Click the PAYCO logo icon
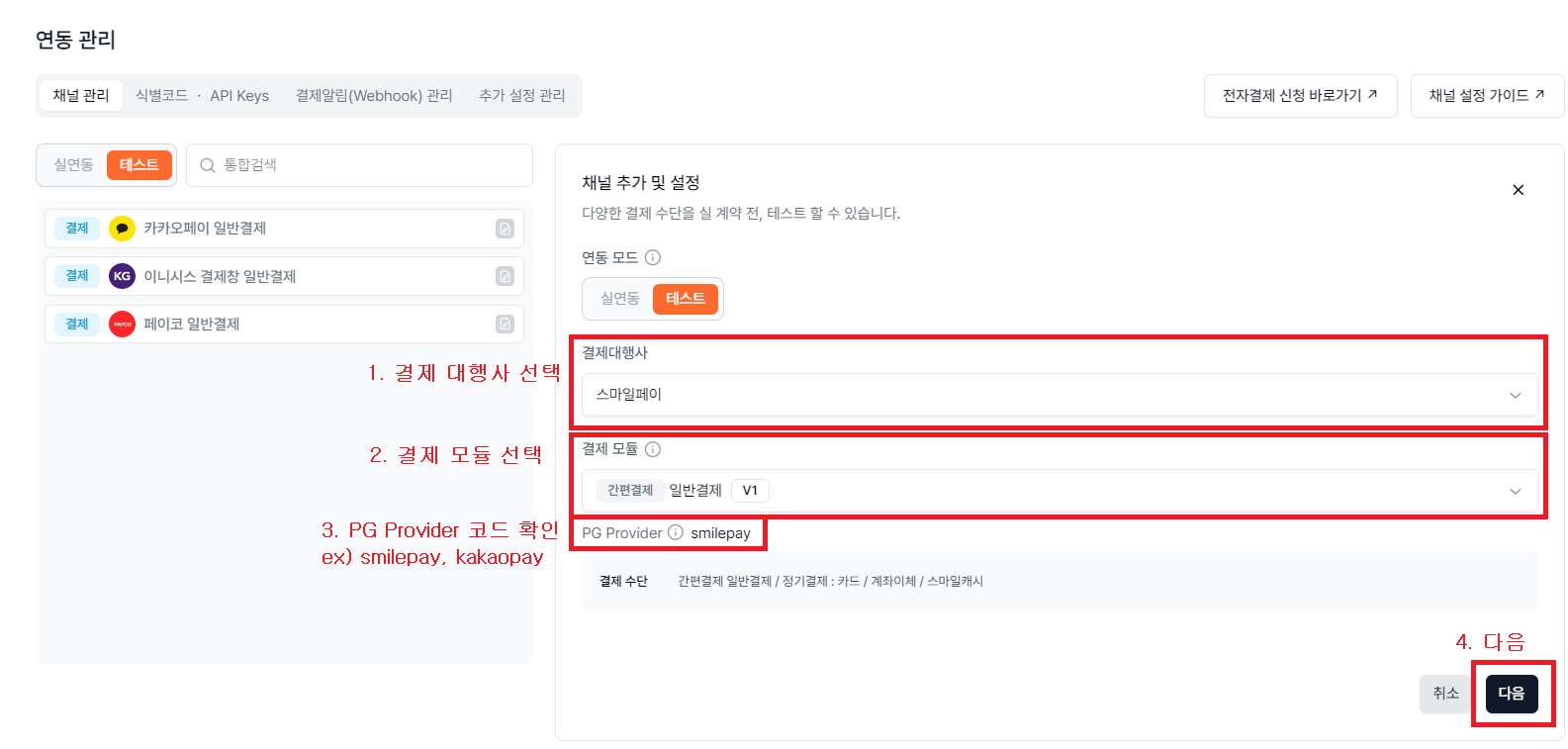The height and width of the screenshot is (749, 1568). click(122, 324)
